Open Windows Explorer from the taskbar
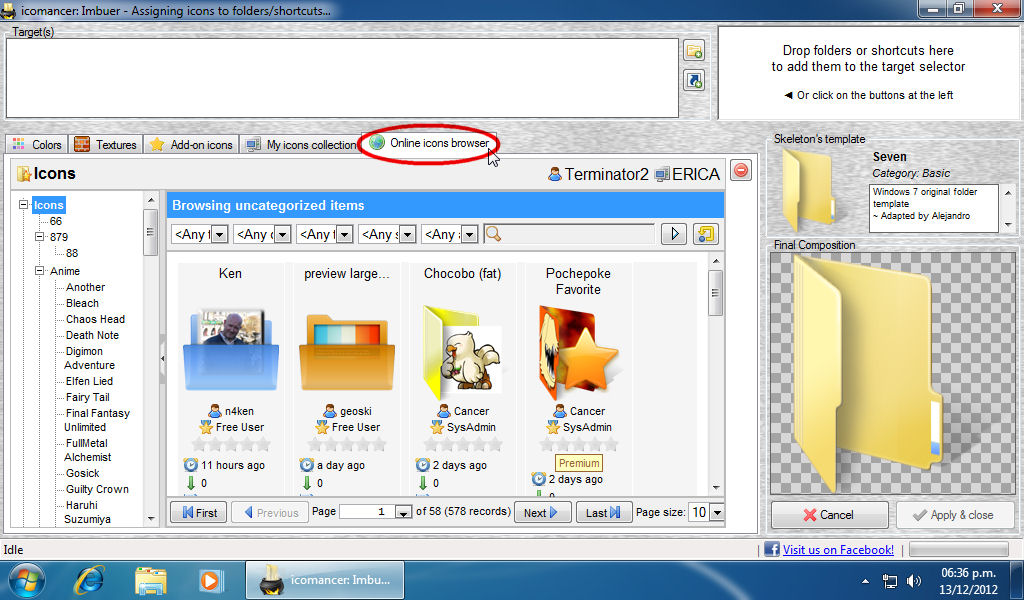The width and height of the screenshot is (1024, 600). (151, 580)
